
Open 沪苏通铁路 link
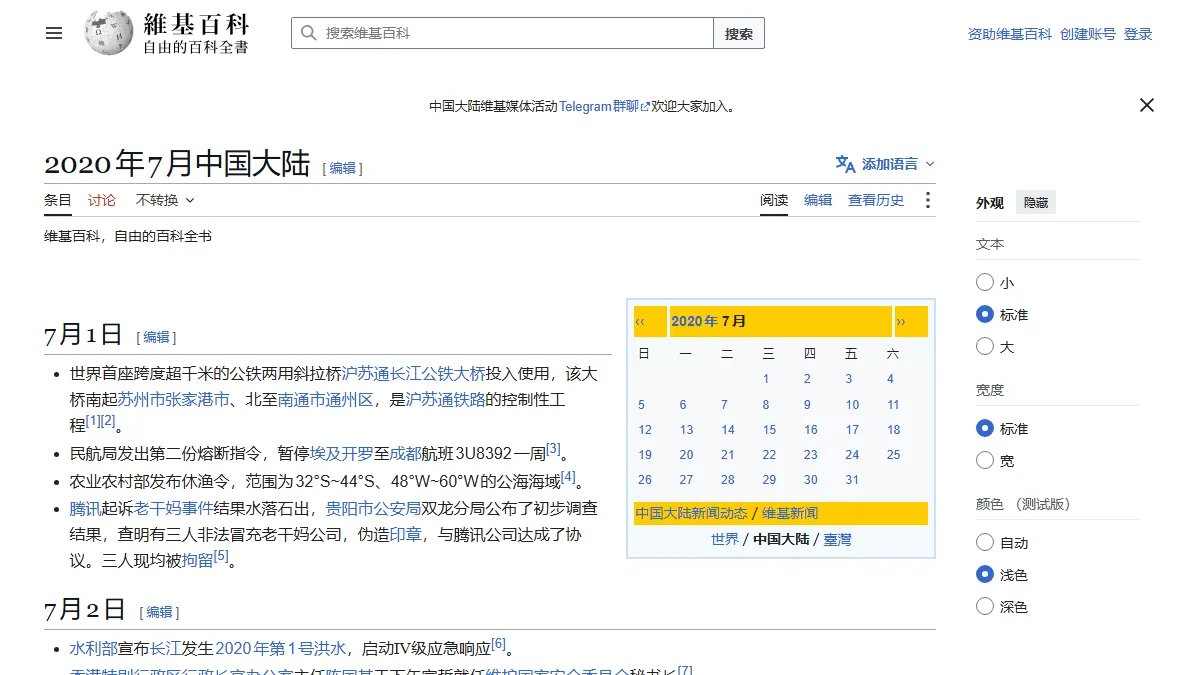click(x=445, y=400)
